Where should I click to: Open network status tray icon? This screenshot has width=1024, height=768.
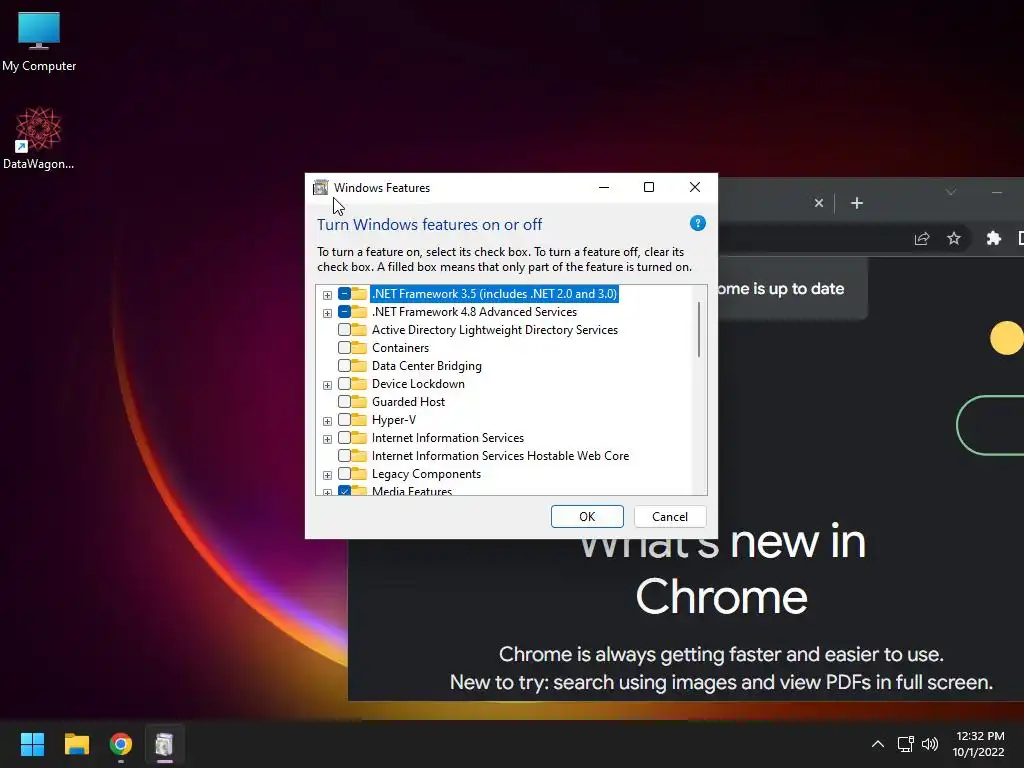tap(905, 744)
